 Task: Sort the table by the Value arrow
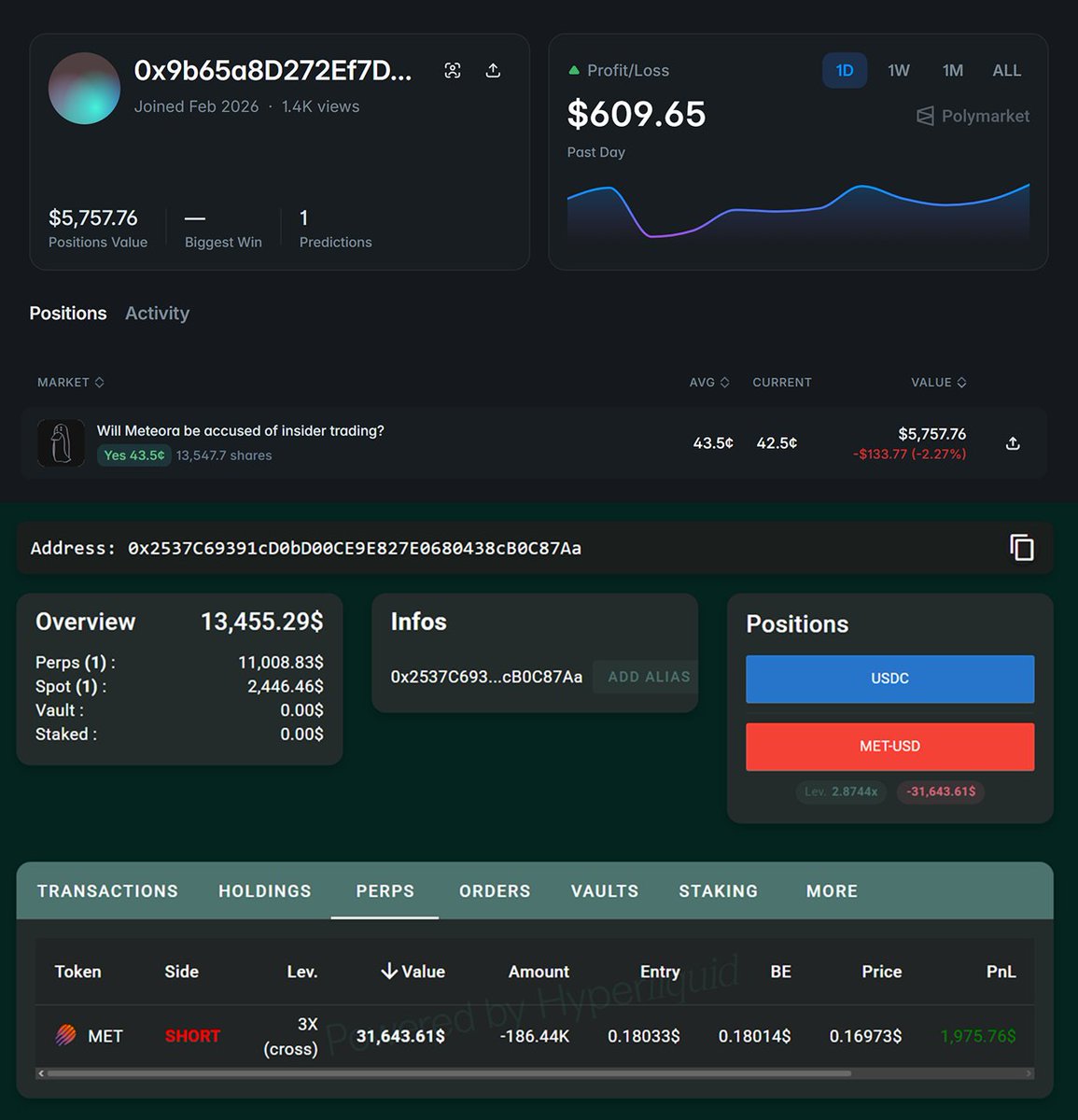[x=389, y=972]
